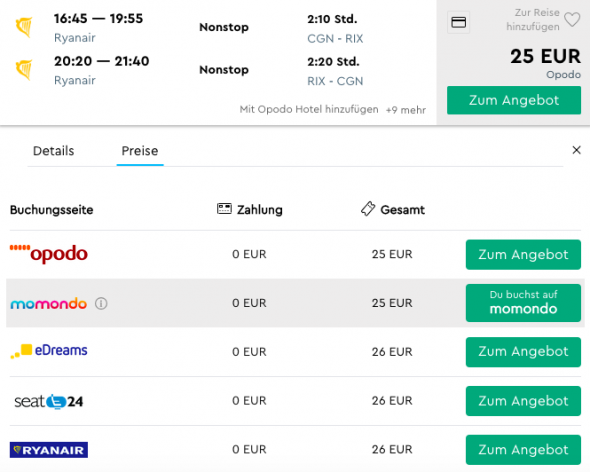Click Zum Angebot in the Ryanair row
This screenshot has height=472, width=590.
[x=523, y=450]
